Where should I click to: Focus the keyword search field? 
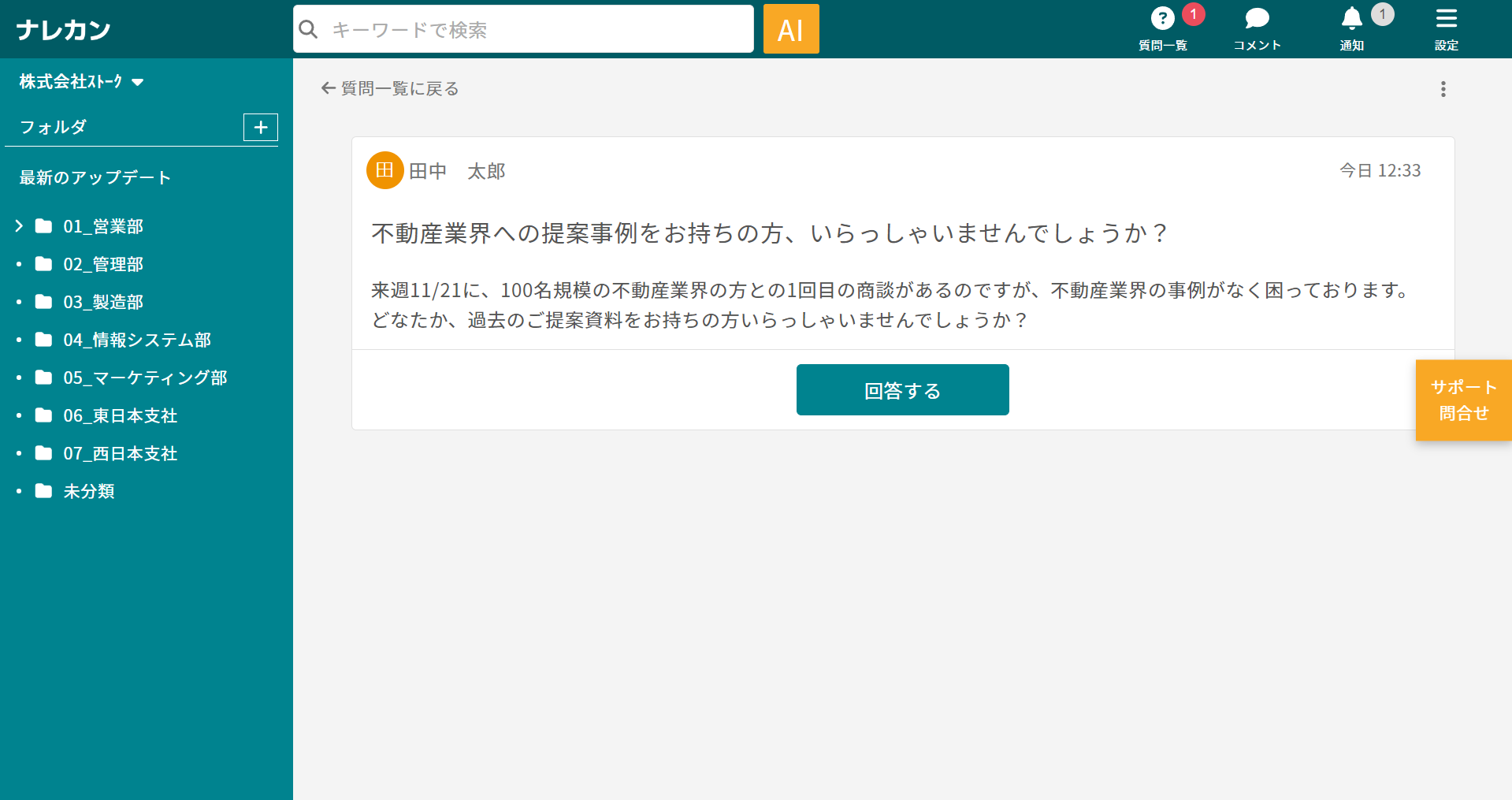click(x=523, y=29)
